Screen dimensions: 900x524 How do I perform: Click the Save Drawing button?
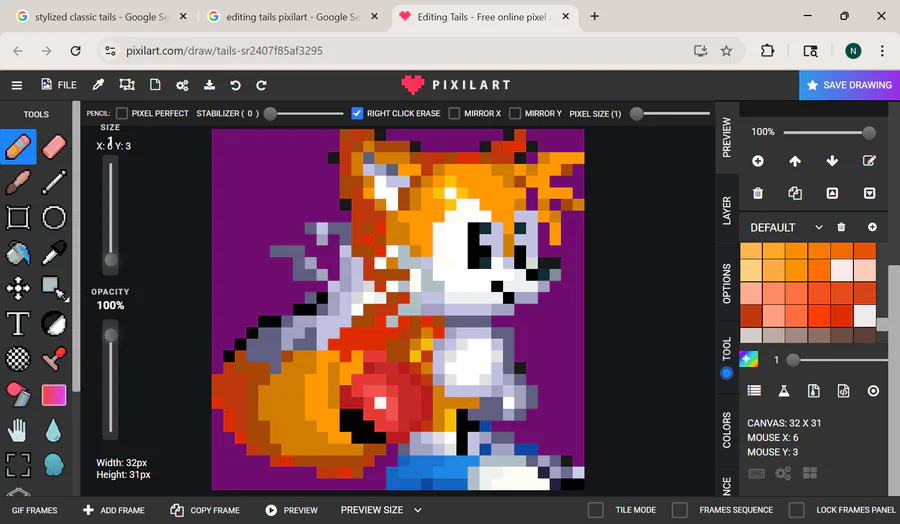[x=849, y=85]
